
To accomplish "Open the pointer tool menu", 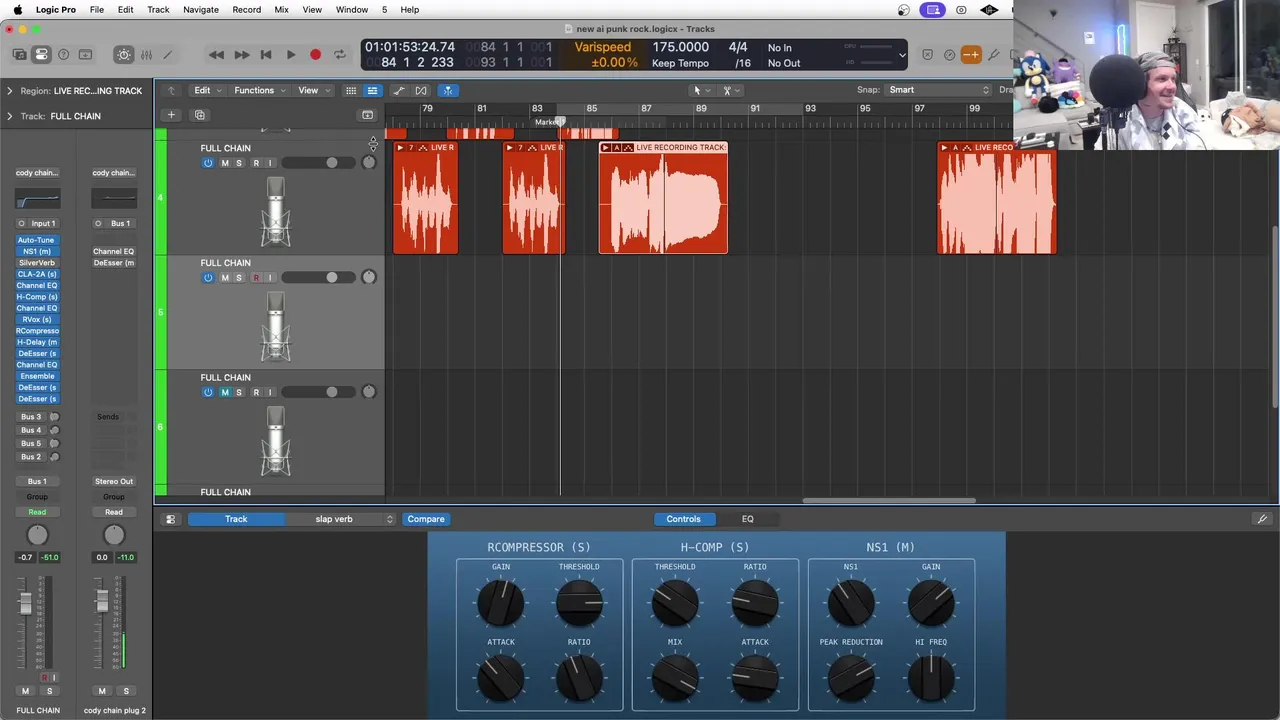I will coord(700,90).
